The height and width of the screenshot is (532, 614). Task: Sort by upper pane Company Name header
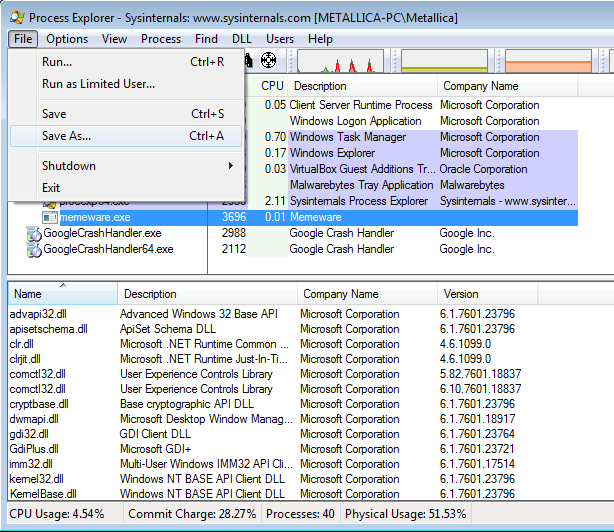(x=507, y=86)
